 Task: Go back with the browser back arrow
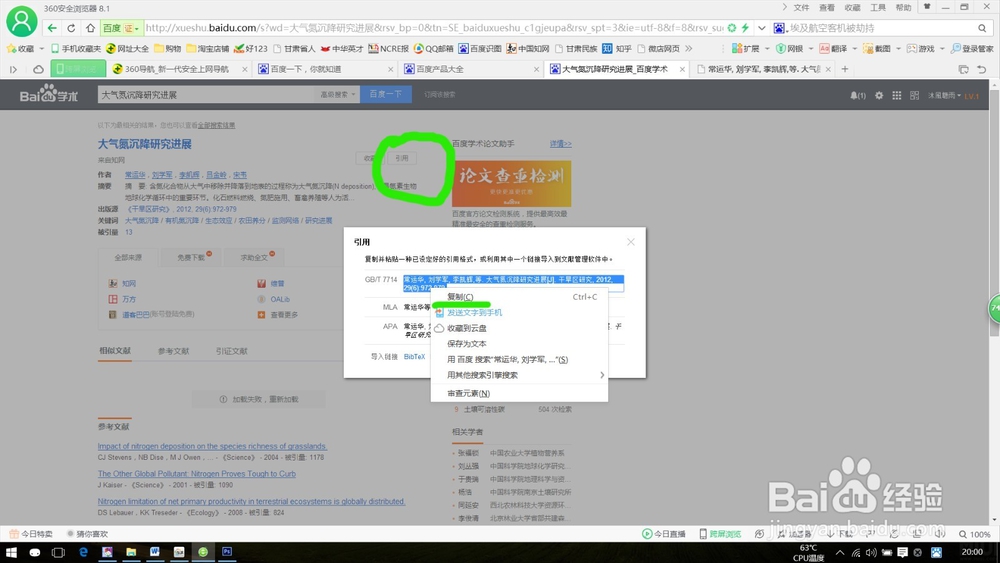(52, 28)
